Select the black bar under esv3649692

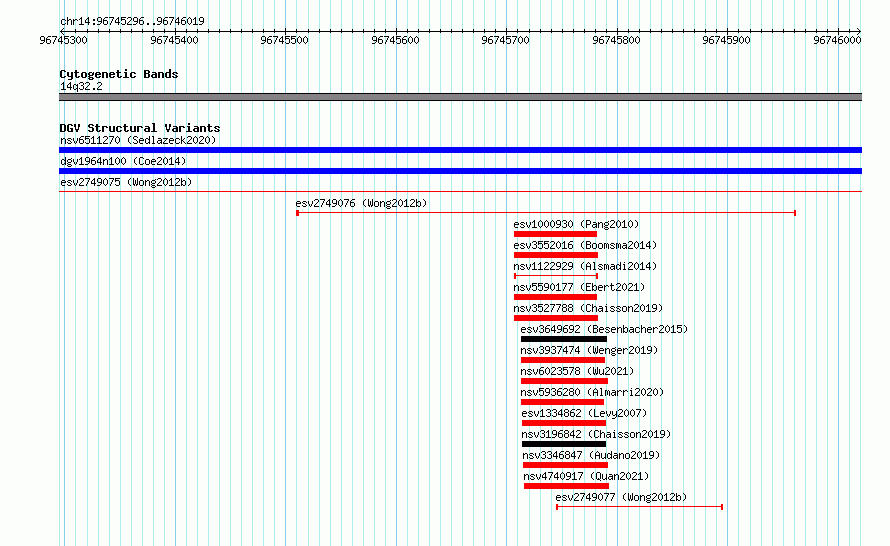564,339
